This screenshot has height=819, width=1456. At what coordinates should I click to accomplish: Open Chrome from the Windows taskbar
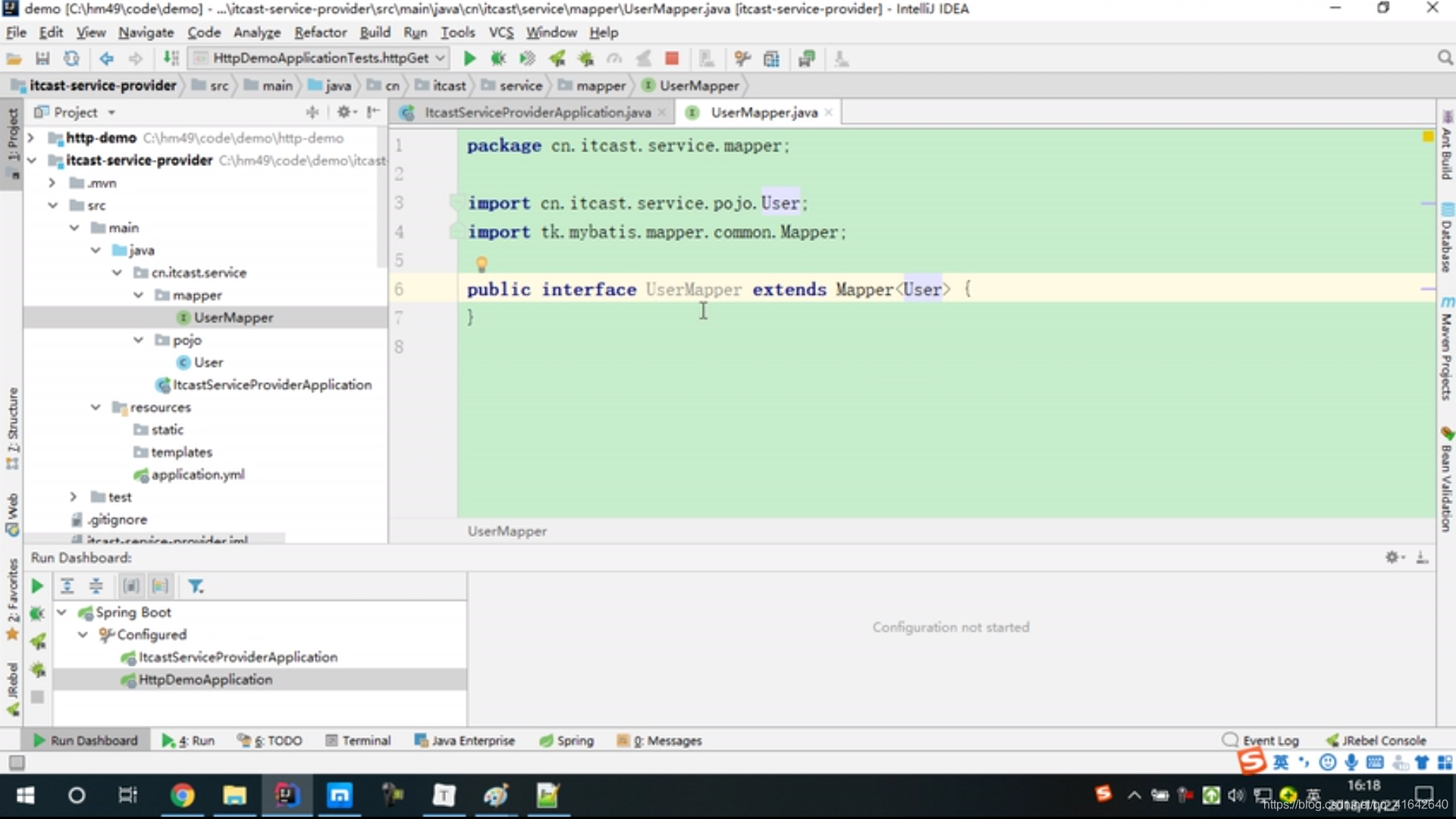tap(182, 795)
